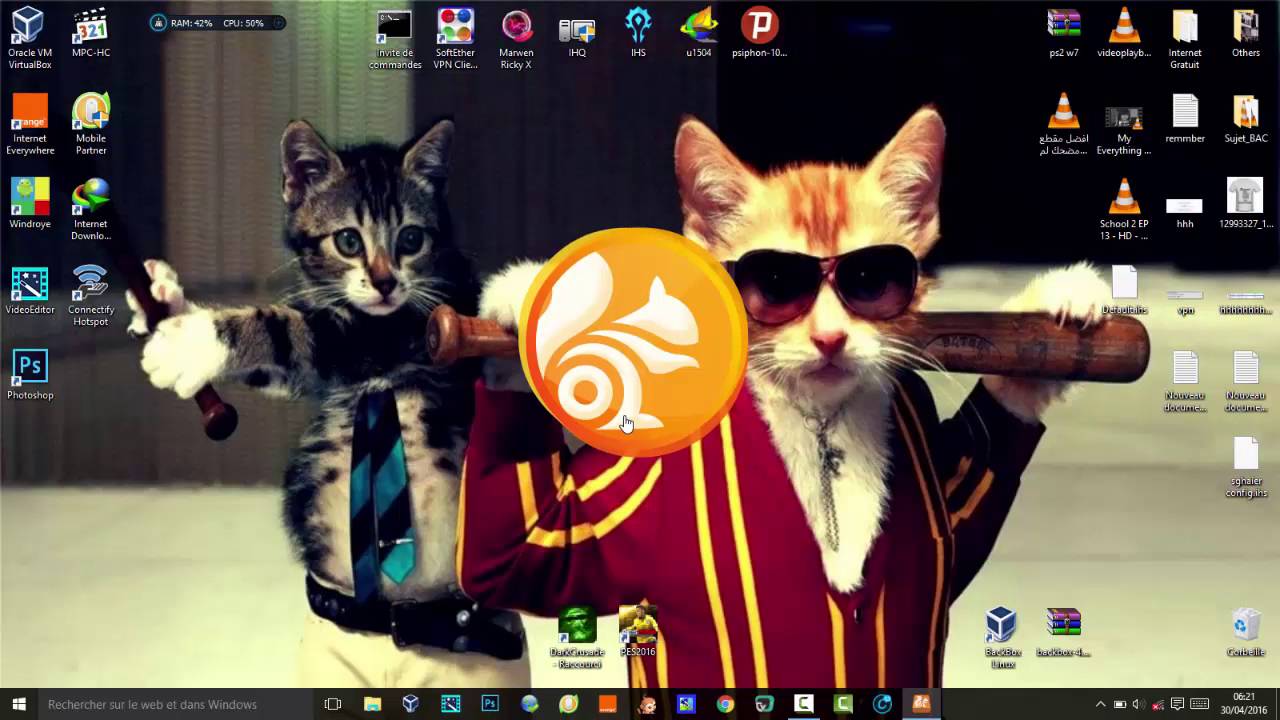Open 12993327_1 image thumbnail

coord(1246,205)
